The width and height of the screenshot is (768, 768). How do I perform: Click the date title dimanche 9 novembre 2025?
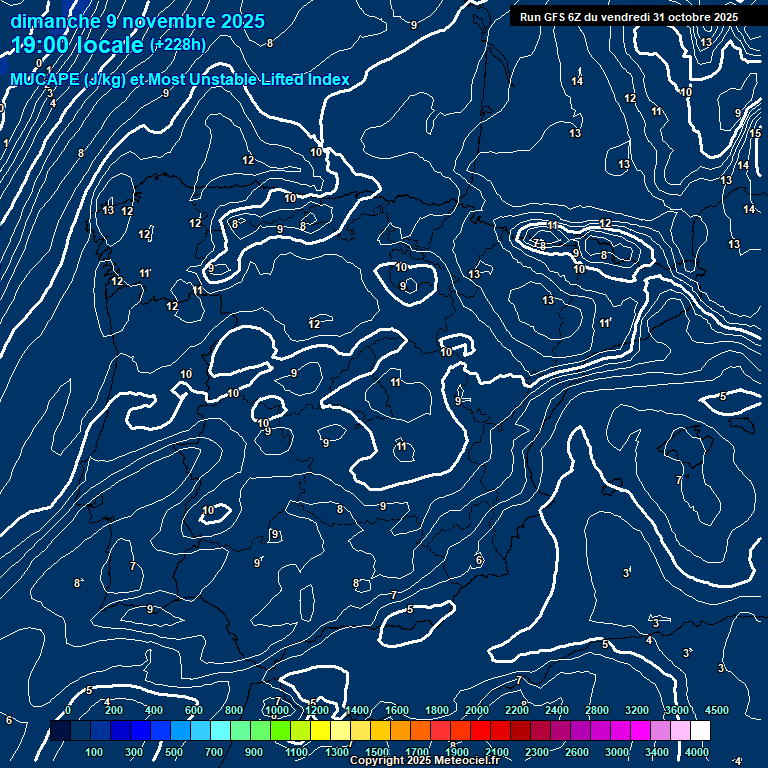pos(138,21)
